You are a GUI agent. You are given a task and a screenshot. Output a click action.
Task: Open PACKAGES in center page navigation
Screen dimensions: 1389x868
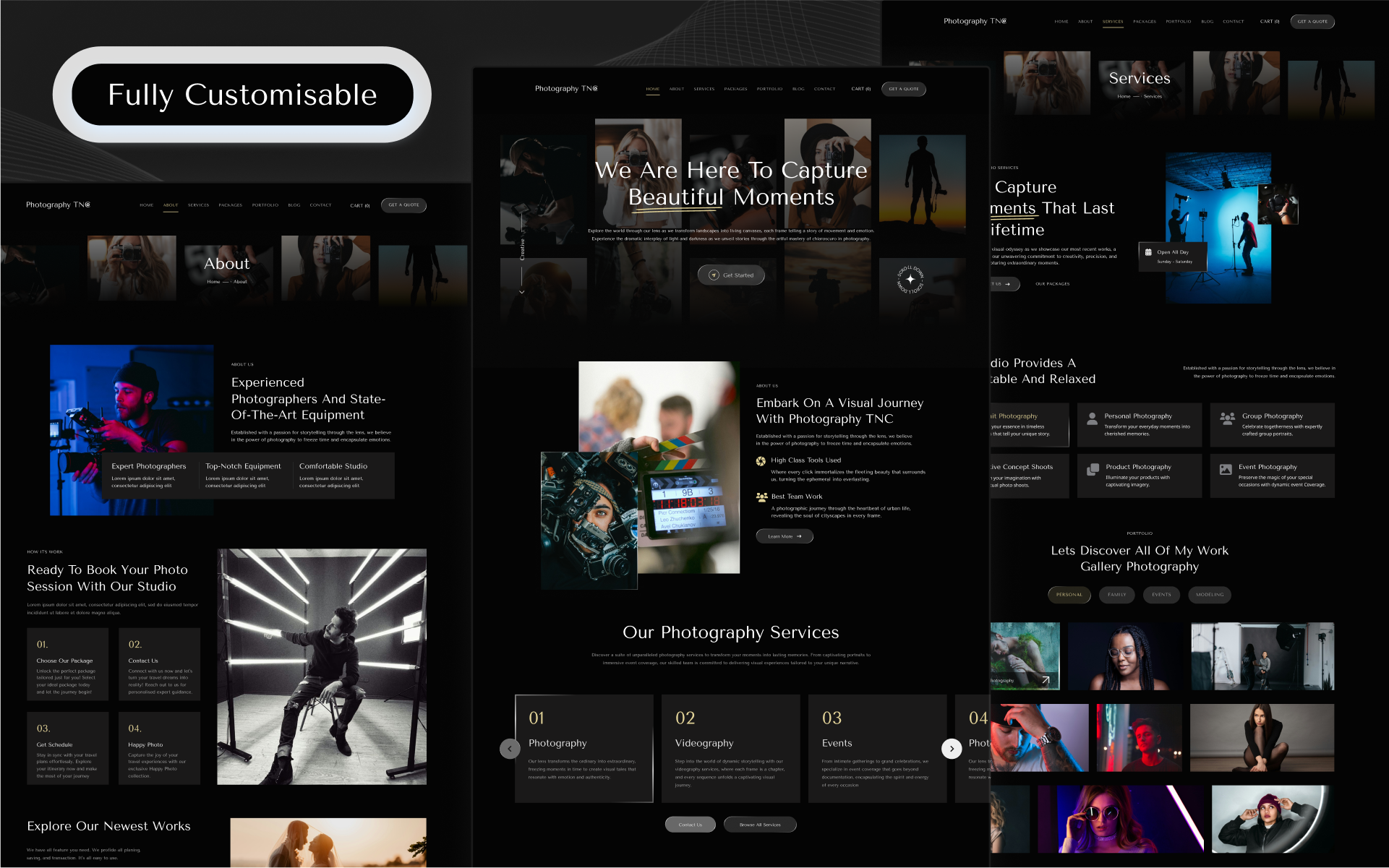point(736,89)
